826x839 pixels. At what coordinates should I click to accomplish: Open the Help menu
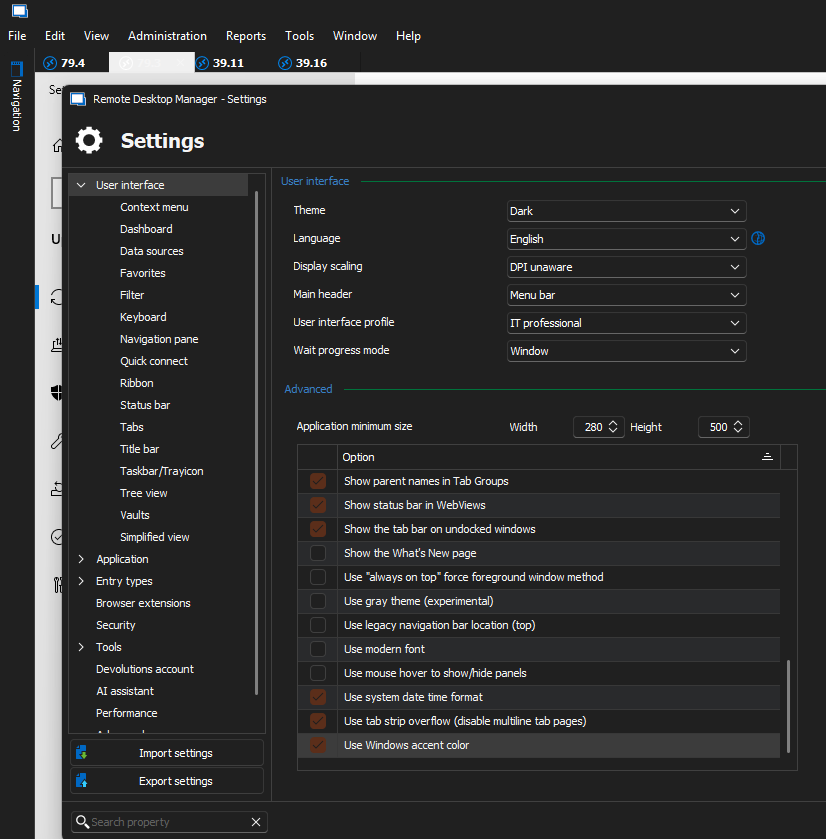click(408, 36)
